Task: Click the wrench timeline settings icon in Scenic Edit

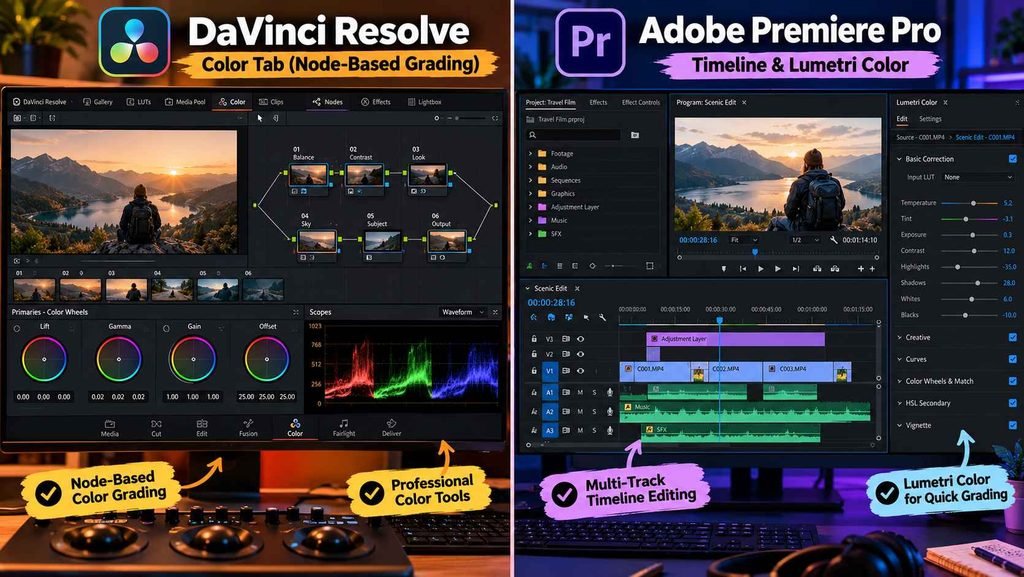Action: coord(602,317)
